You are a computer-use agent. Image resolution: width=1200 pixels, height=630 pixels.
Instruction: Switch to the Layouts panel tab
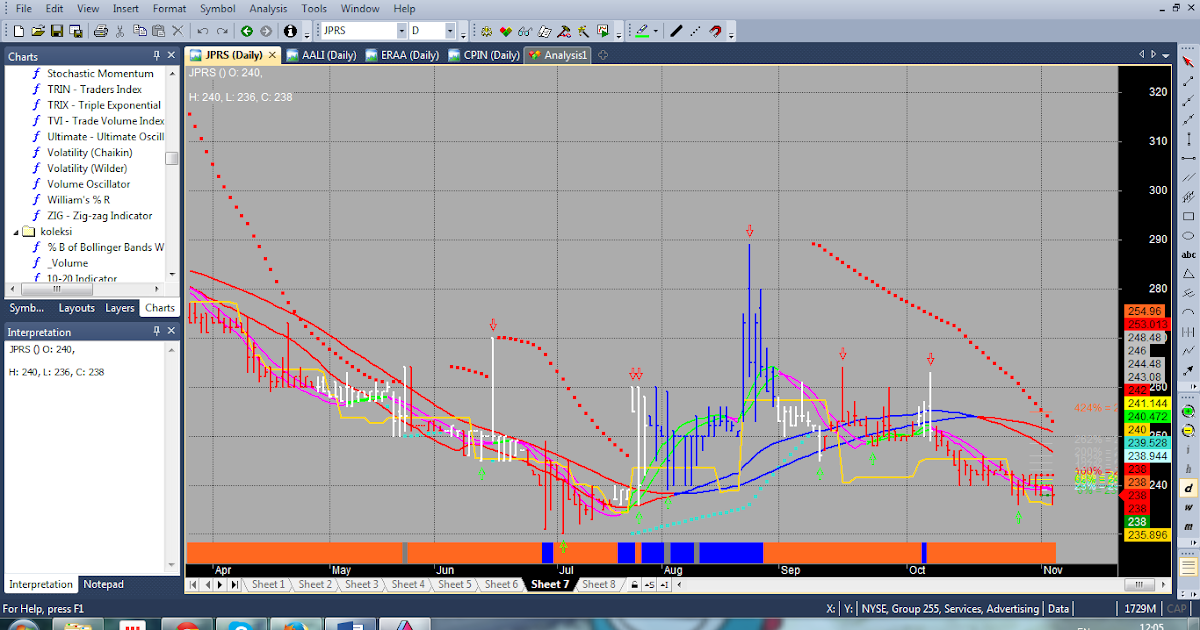[76, 308]
